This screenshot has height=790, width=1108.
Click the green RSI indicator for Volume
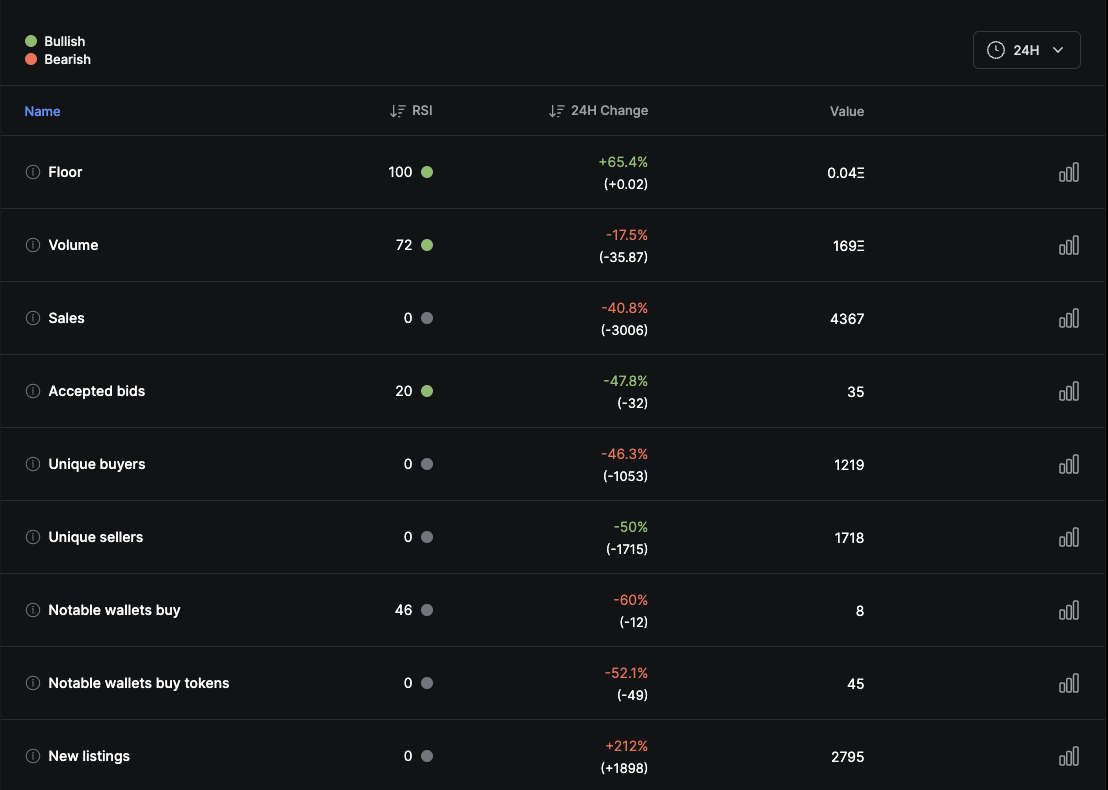point(427,245)
